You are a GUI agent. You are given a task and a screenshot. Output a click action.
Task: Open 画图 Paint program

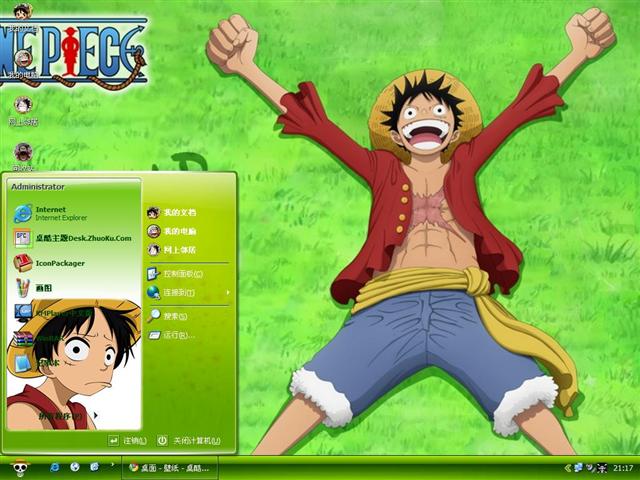33,288
